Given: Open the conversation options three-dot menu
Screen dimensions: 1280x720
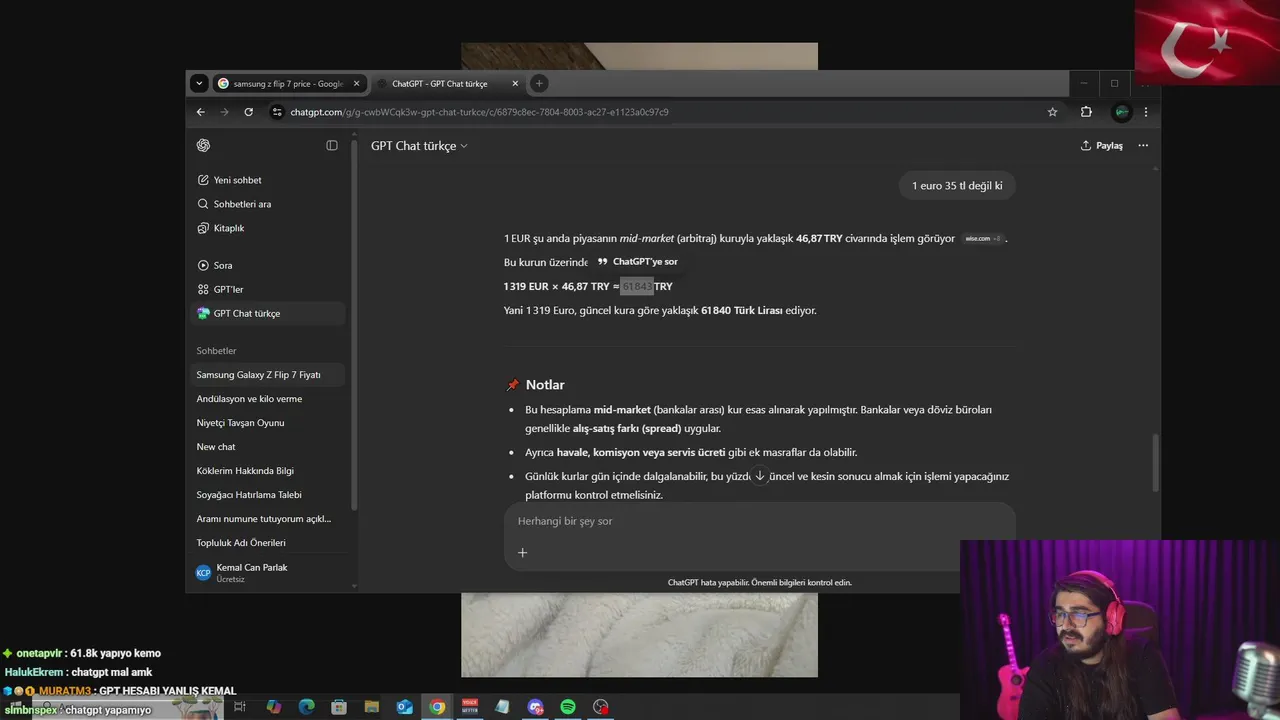Looking at the screenshot, I should (1143, 146).
